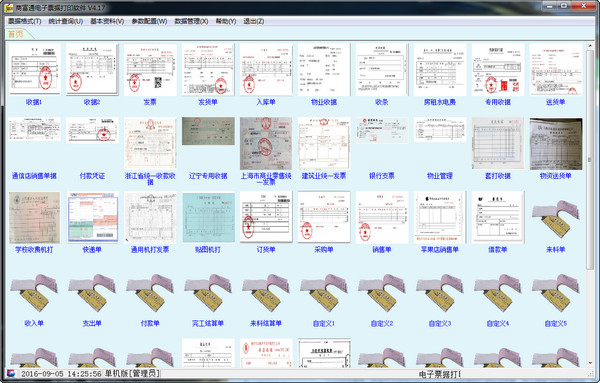The width and height of the screenshot is (600, 383).
Task: Select the 苹果店销售单 template
Action: click(440, 217)
